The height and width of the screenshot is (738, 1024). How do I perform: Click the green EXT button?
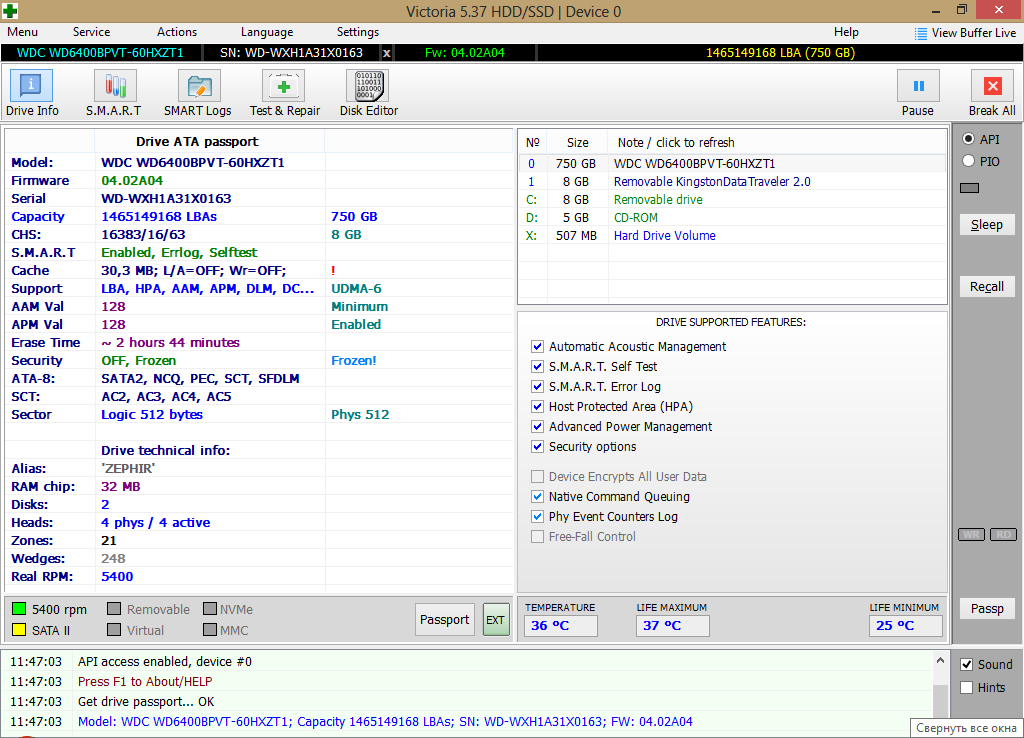pos(496,619)
